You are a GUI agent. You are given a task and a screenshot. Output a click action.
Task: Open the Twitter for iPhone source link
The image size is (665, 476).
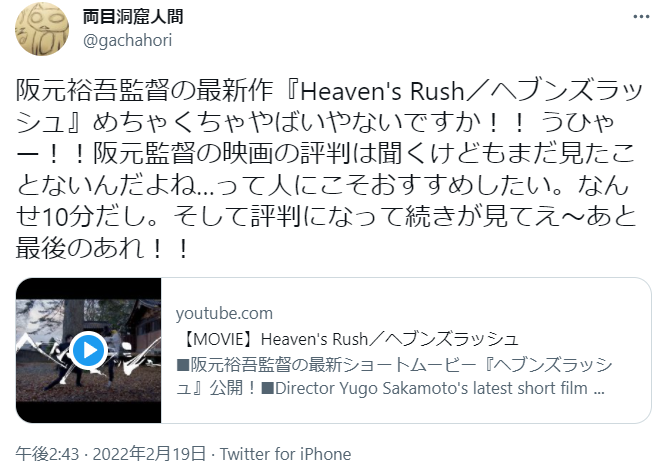285,454
